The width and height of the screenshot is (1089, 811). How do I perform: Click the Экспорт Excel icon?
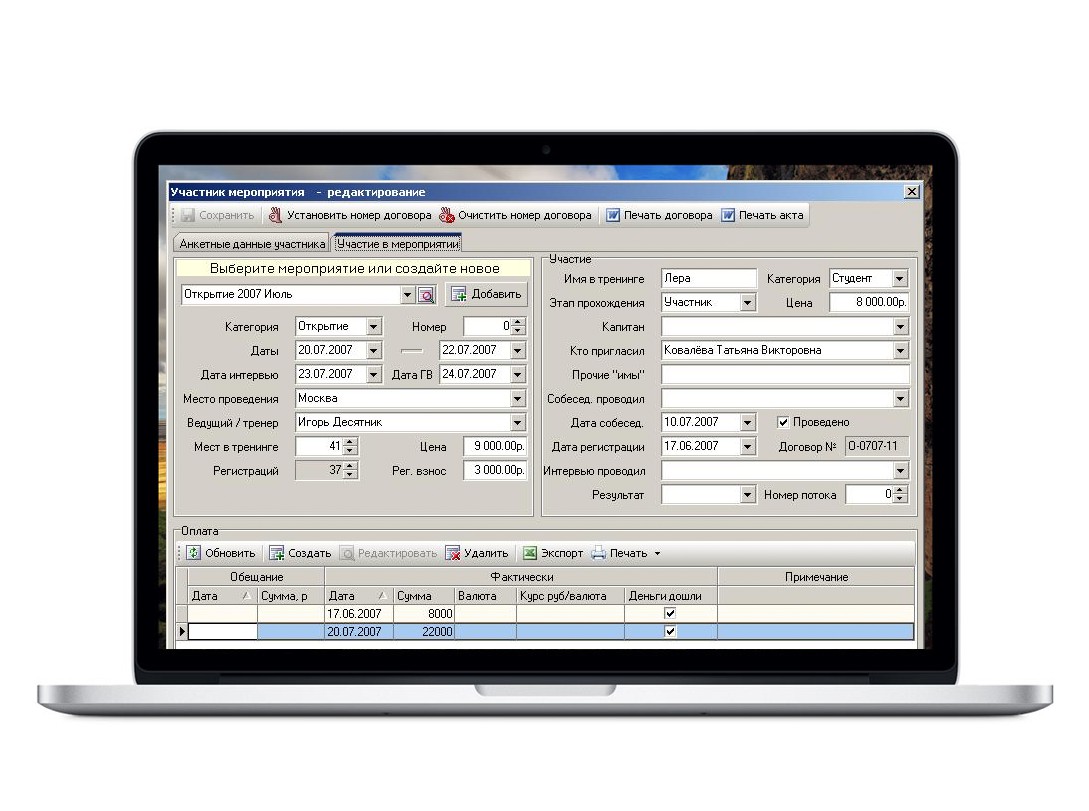click(530, 553)
